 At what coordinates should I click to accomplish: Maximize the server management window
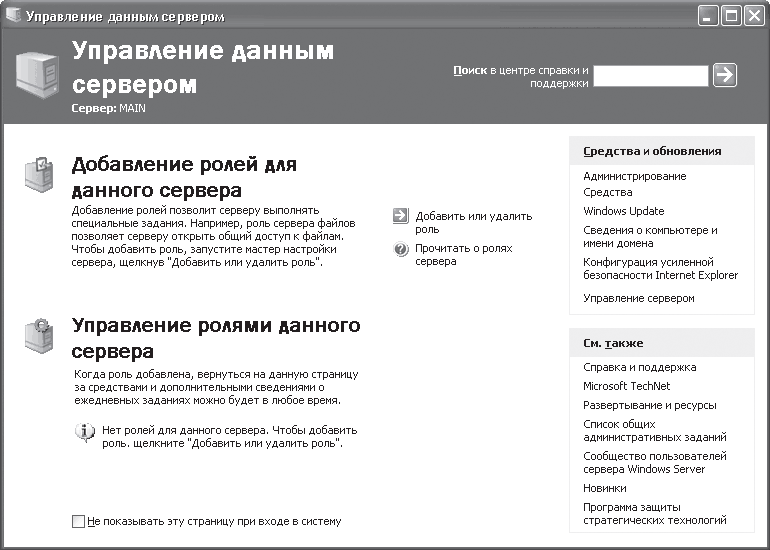(731, 16)
